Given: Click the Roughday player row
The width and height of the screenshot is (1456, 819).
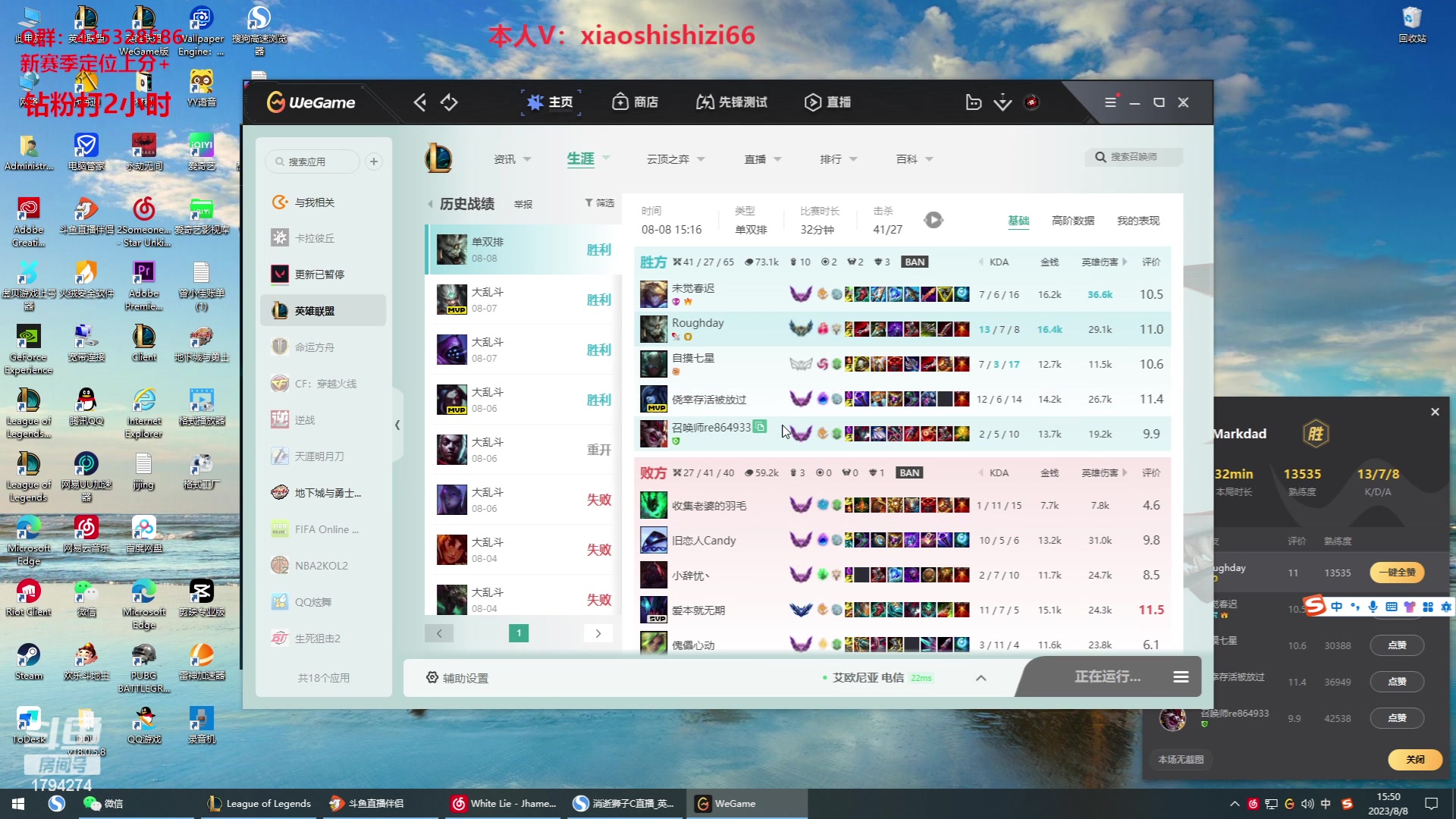Looking at the screenshot, I should (902, 329).
